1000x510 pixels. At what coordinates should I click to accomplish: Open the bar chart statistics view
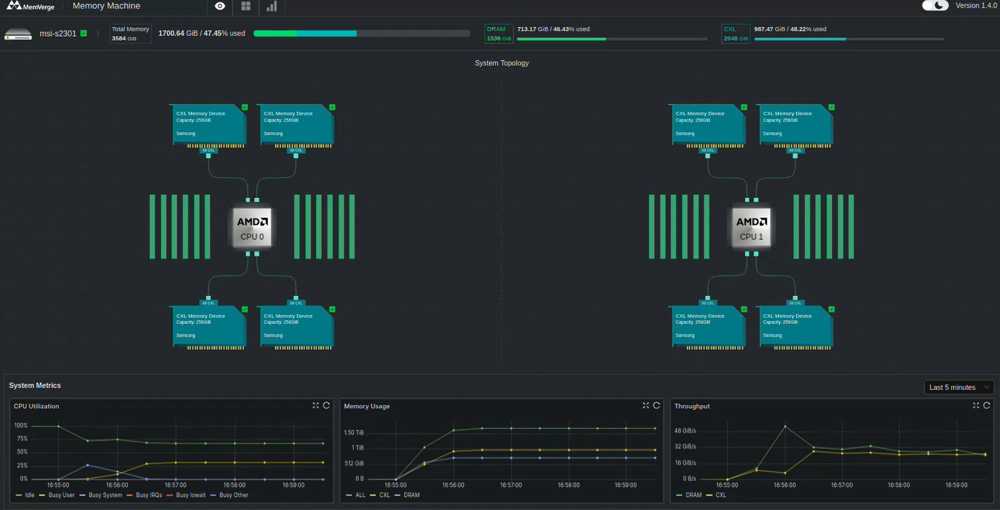pos(271,6)
